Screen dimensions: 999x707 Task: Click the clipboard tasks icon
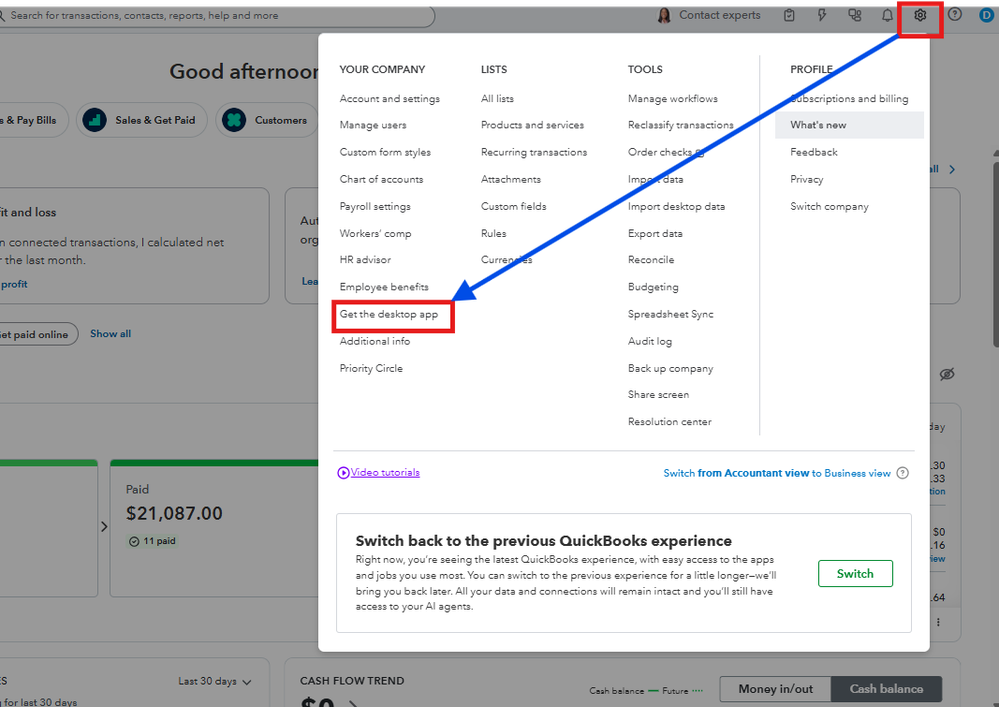790,16
